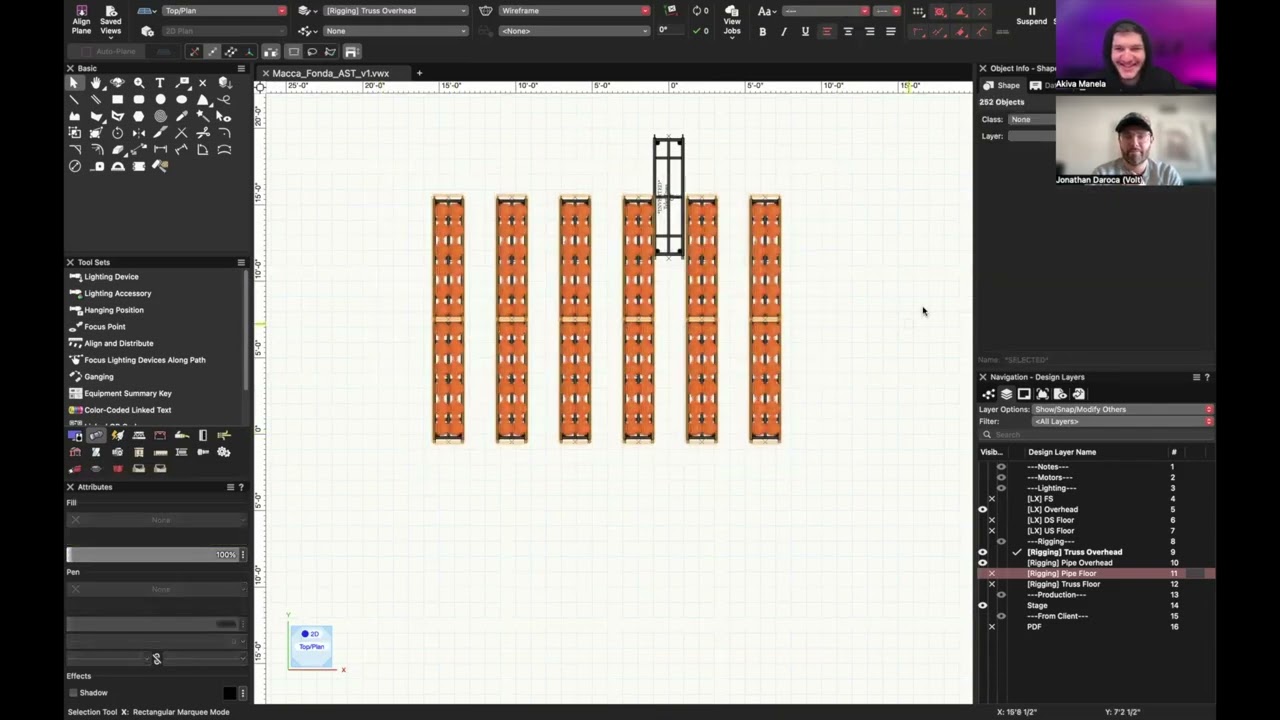The image size is (1280, 720).
Task: Open the All Layers filter dropdown
Action: (1122, 422)
